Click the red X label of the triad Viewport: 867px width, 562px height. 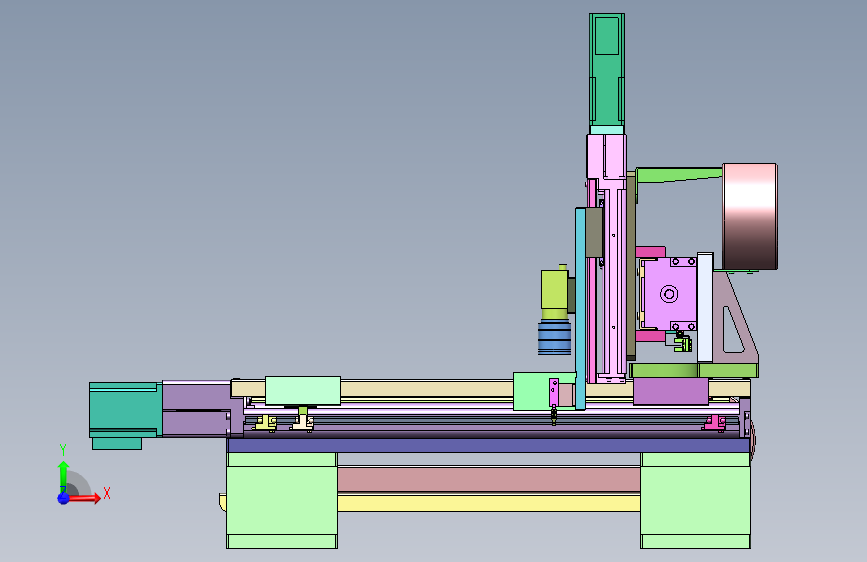pos(107,493)
